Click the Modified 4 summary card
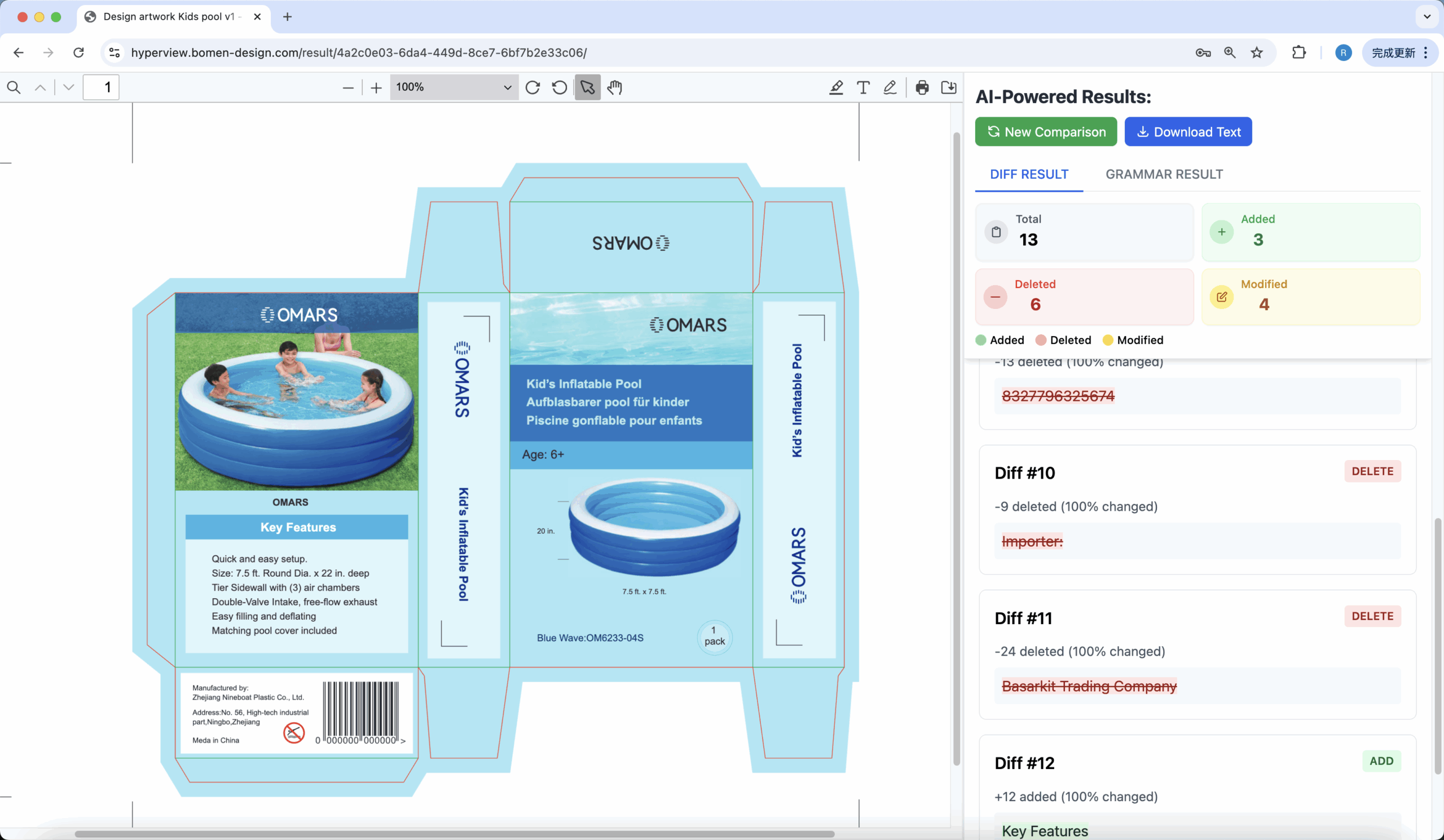 coord(1310,297)
